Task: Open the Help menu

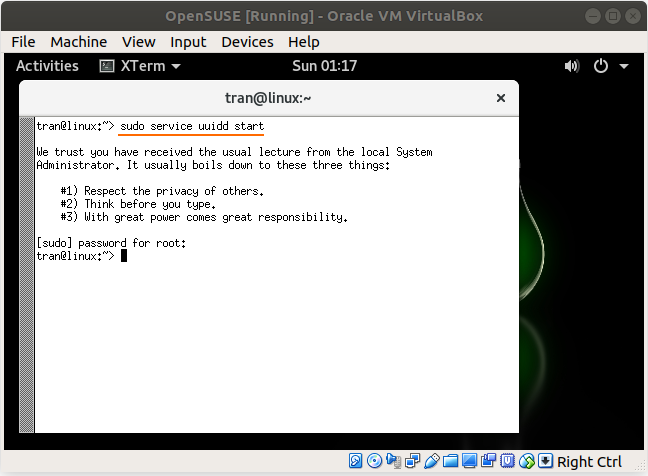Action: pyautogui.click(x=304, y=42)
